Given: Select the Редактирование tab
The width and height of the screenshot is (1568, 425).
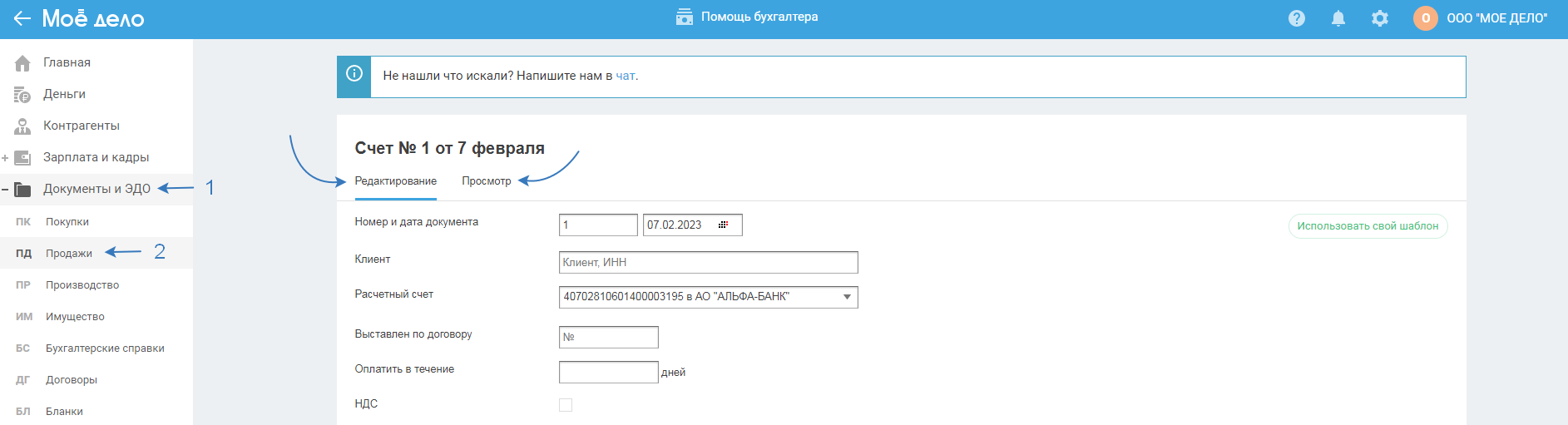Looking at the screenshot, I should click(395, 181).
